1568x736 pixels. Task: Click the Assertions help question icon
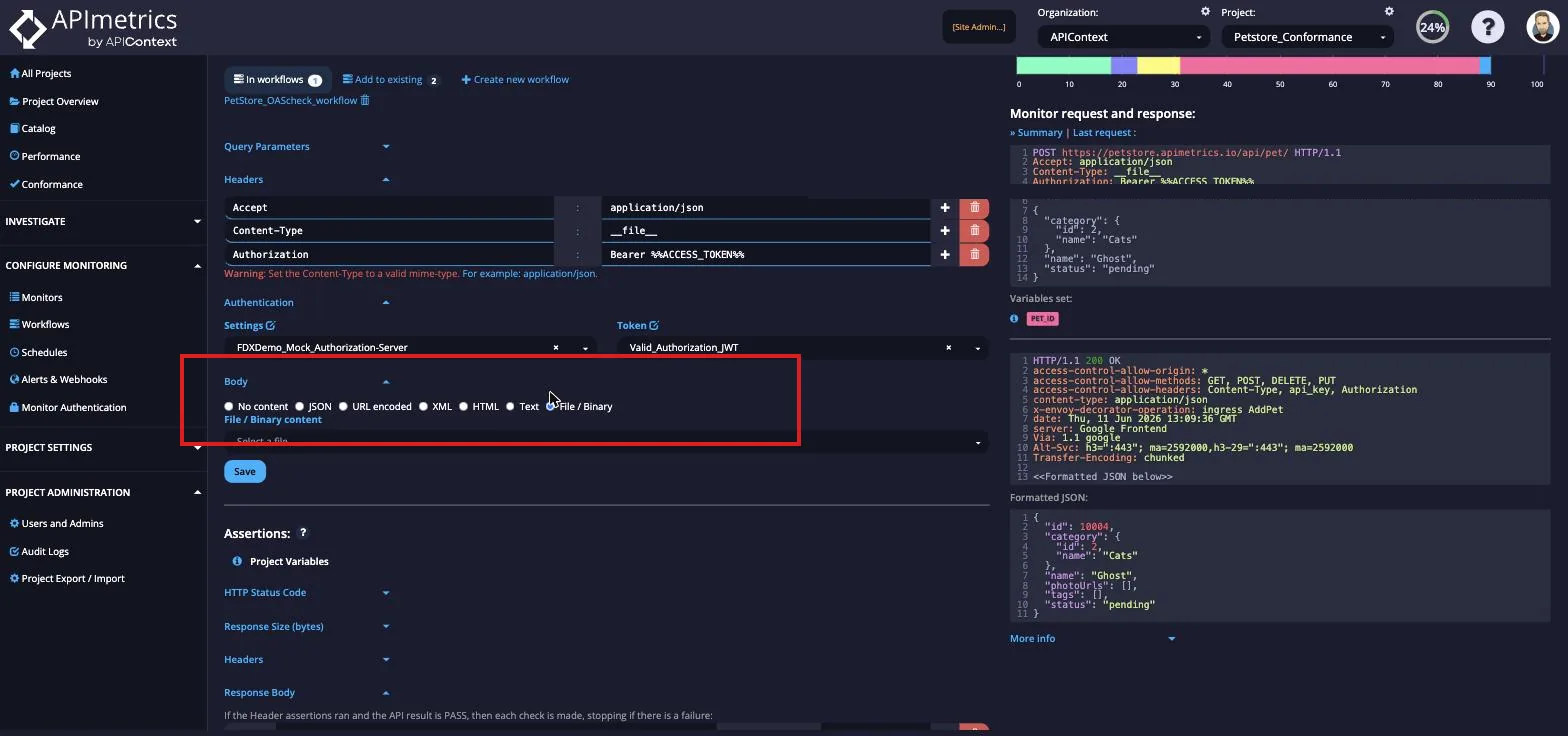pyautogui.click(x=303, y=533)
